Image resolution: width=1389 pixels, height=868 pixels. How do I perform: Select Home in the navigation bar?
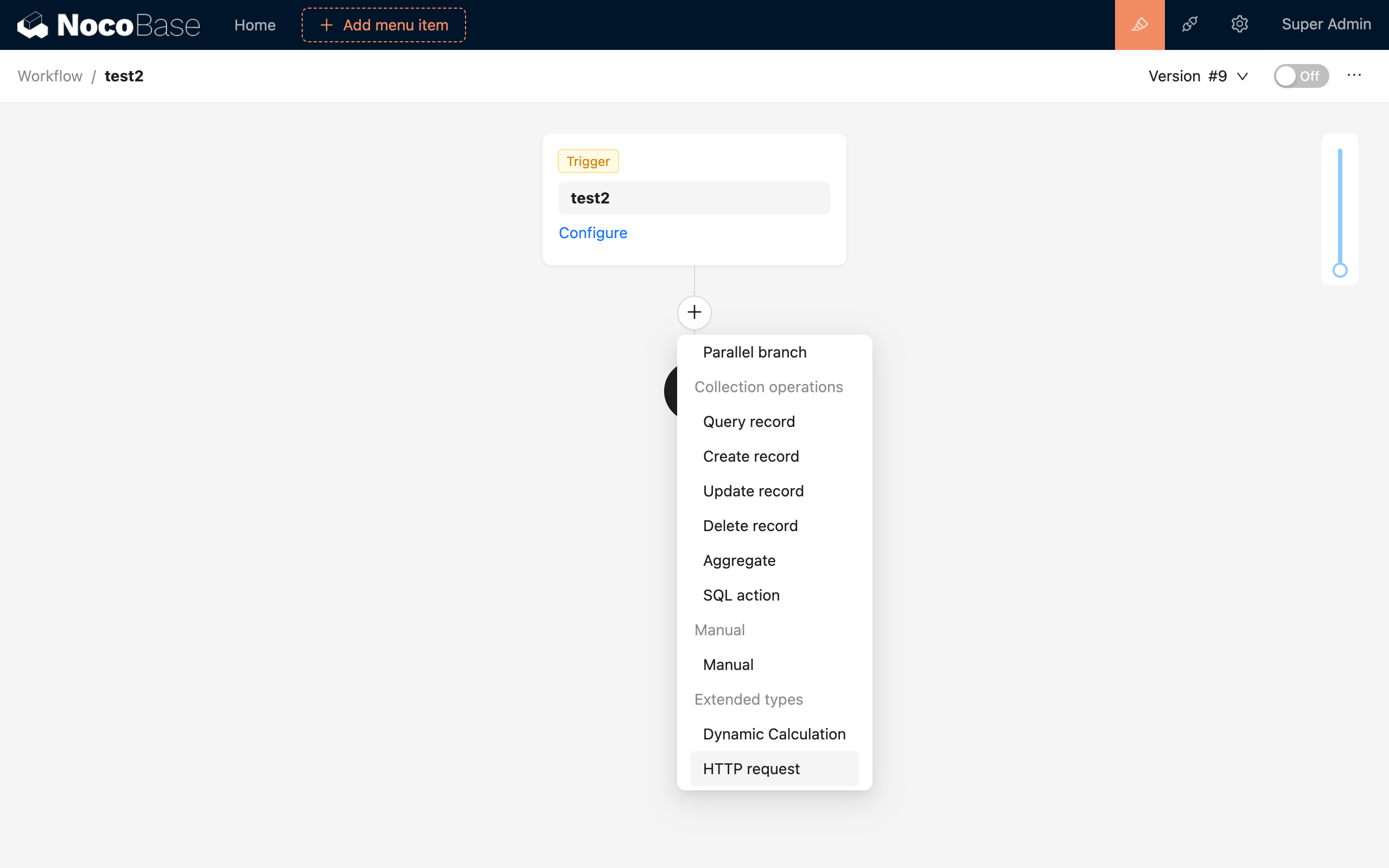point(254,25)
